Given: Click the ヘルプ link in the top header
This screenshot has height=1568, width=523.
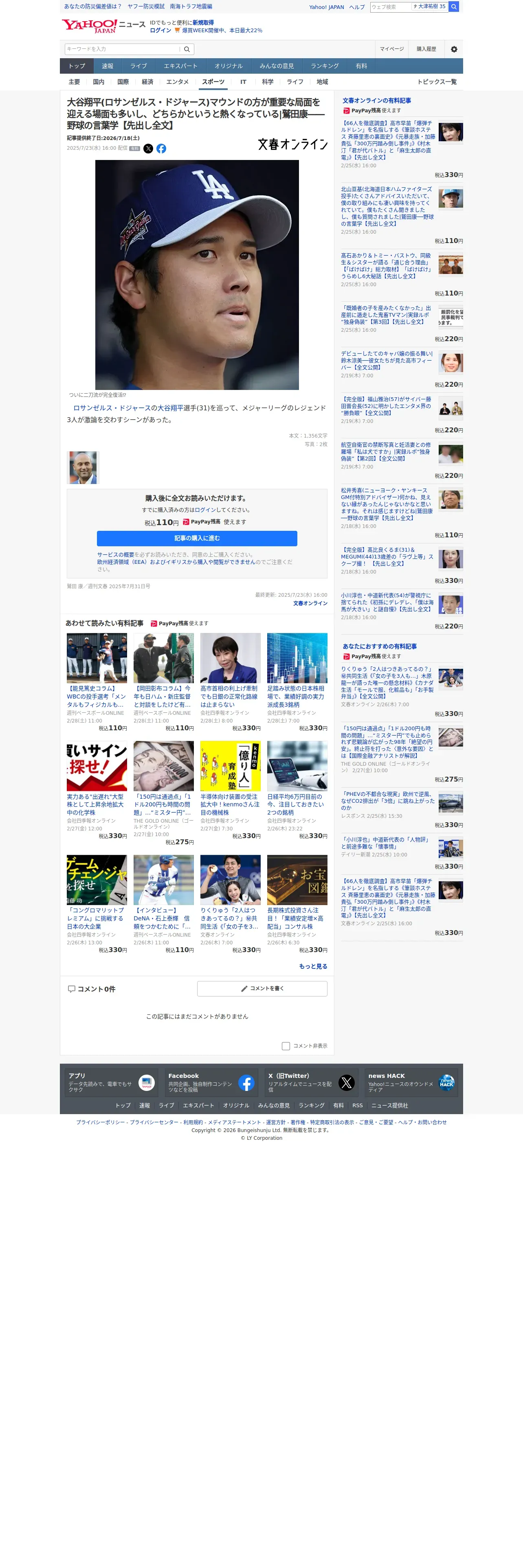Looking at the screenshot, I should click(357, 7).
